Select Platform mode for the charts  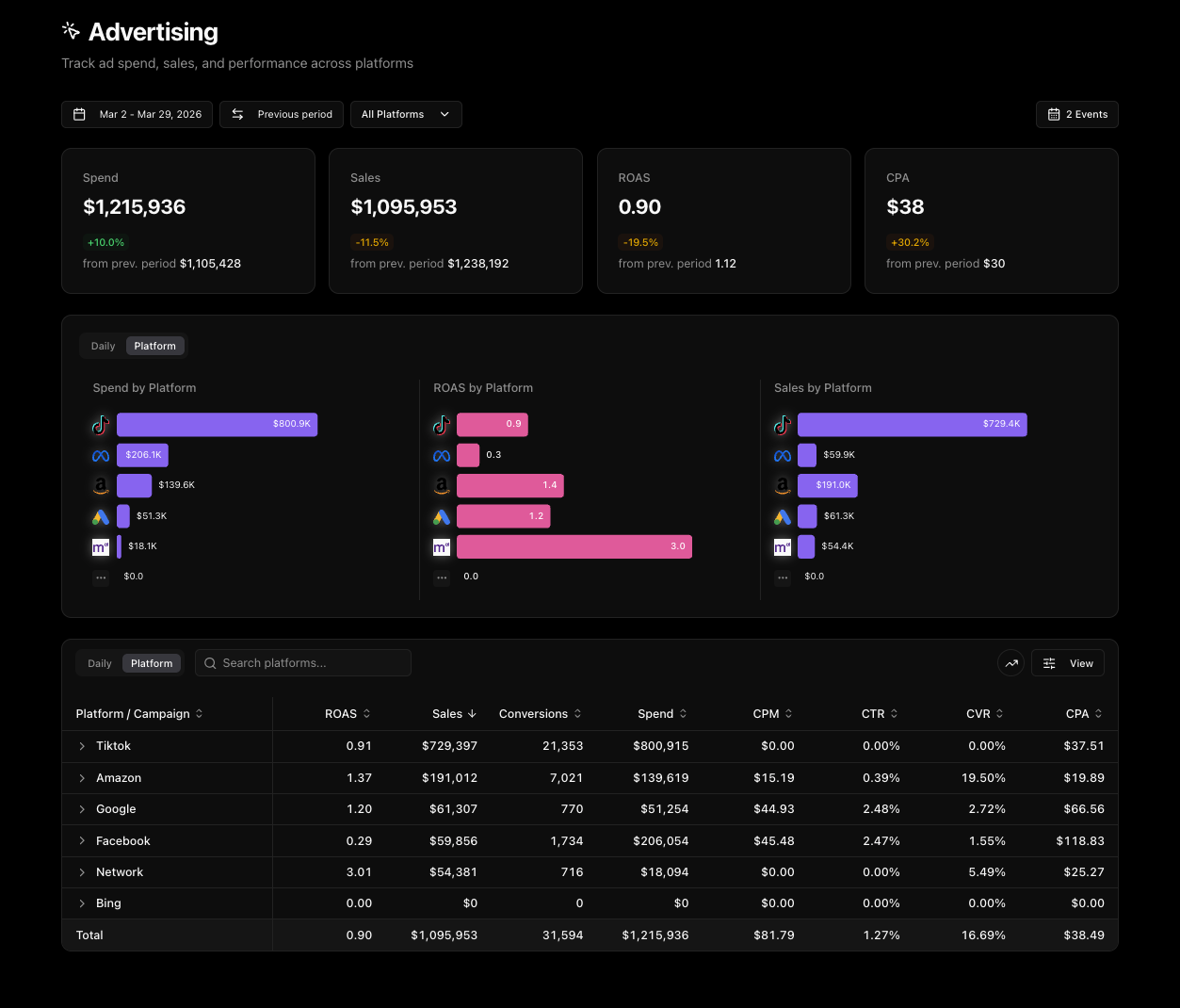[x=154, y=346]
